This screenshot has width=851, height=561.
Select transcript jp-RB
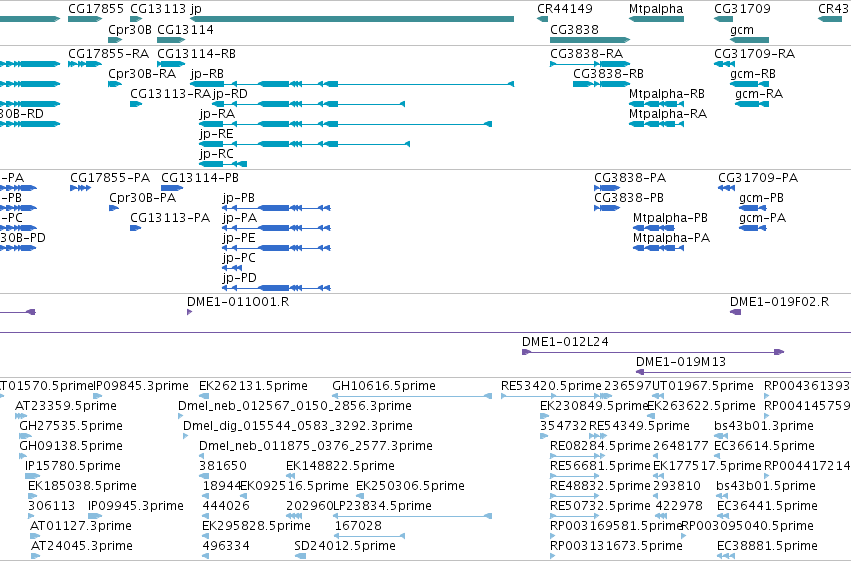pyautogui.click(x=352, y=84)
